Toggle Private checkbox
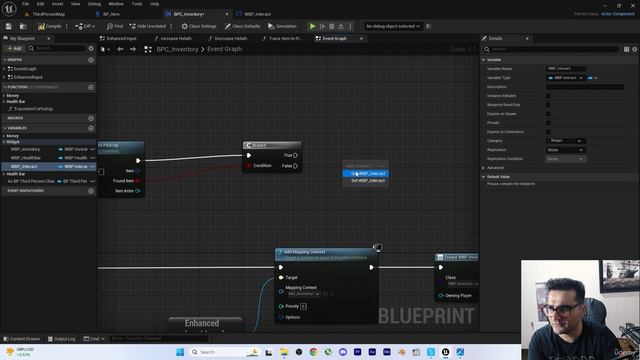This screenshot has width=640, height=360. click(548, 122)
